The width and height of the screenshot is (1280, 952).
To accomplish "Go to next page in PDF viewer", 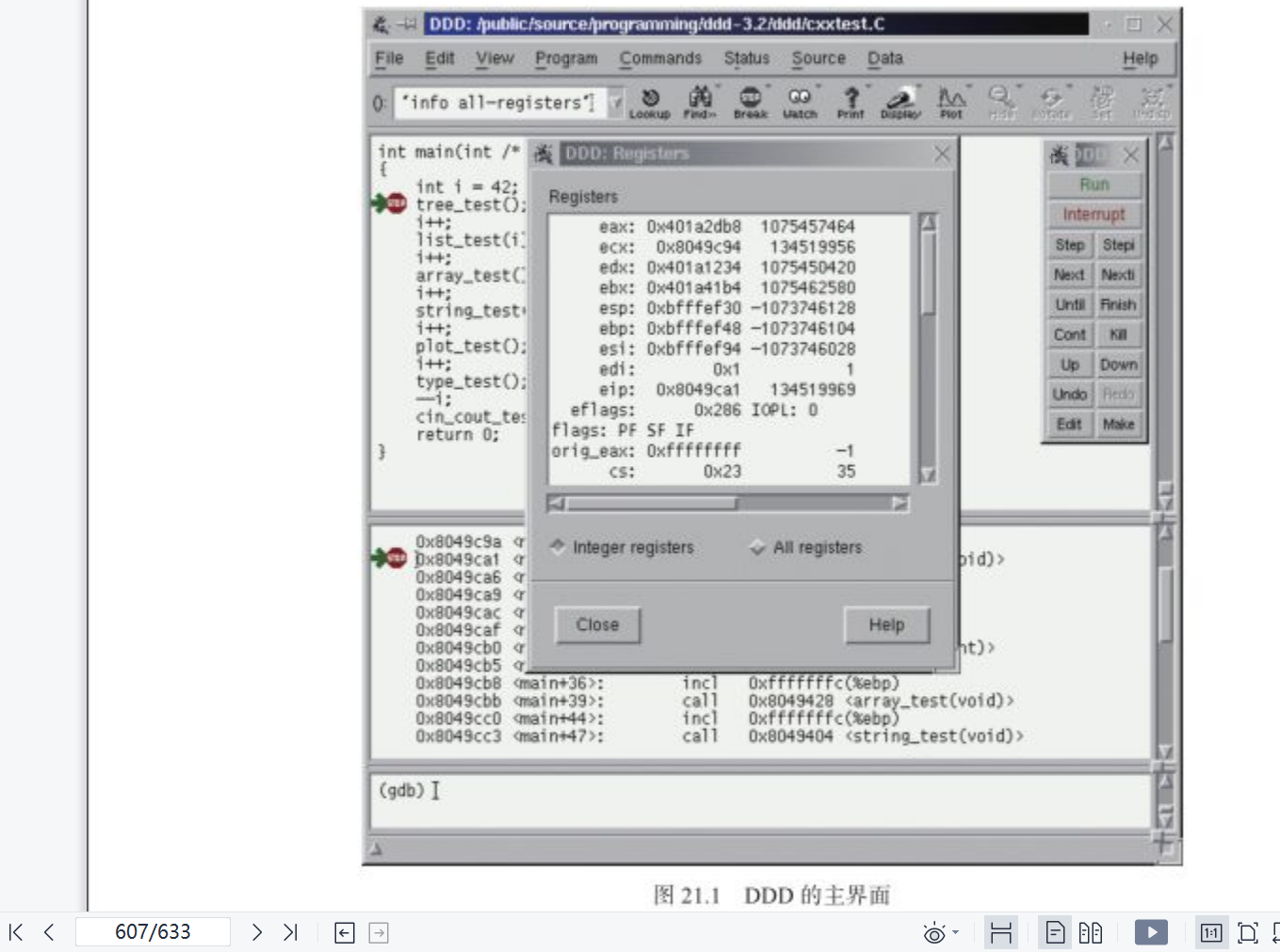I will (x=256, y=932).
